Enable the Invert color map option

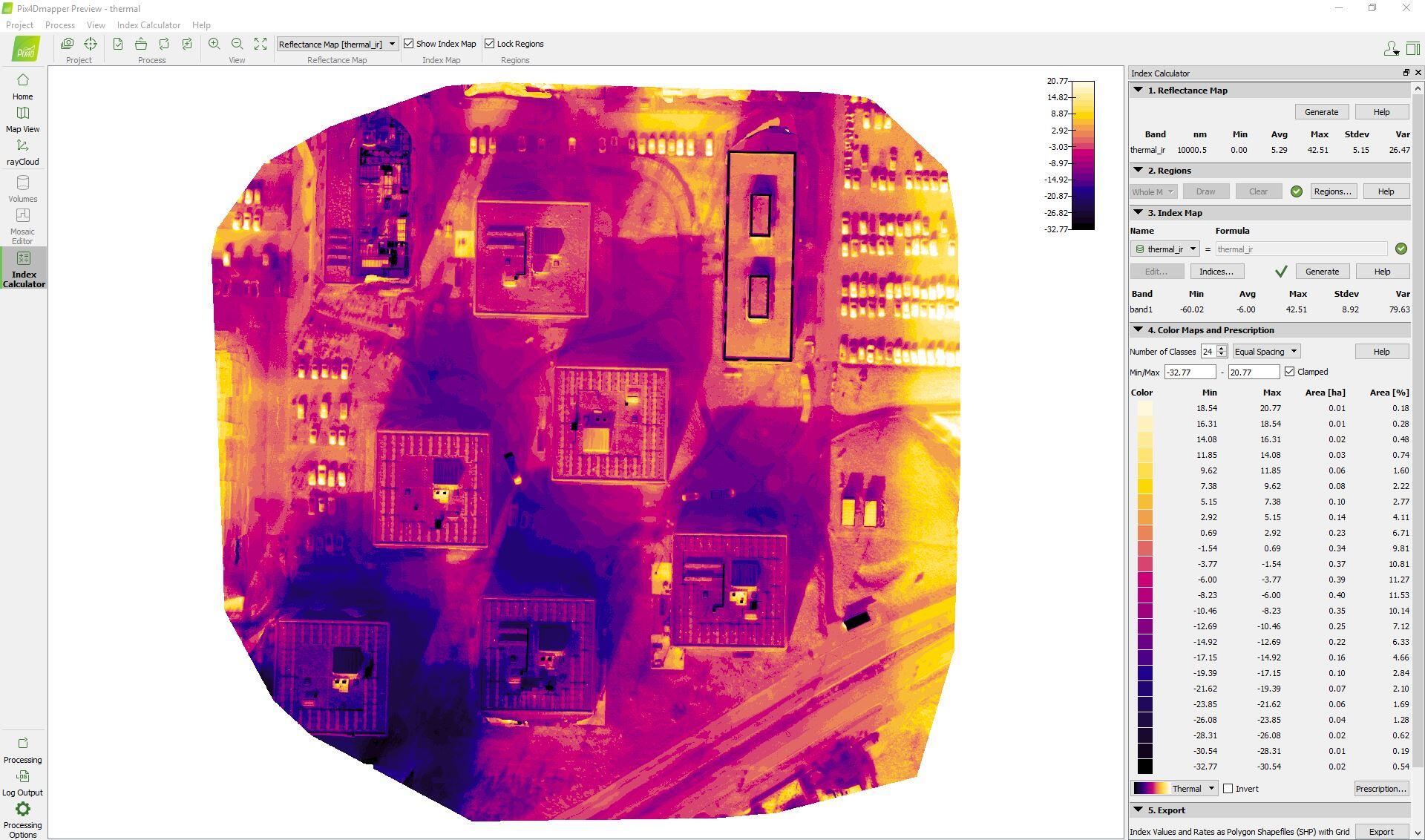click(1228, 789)
